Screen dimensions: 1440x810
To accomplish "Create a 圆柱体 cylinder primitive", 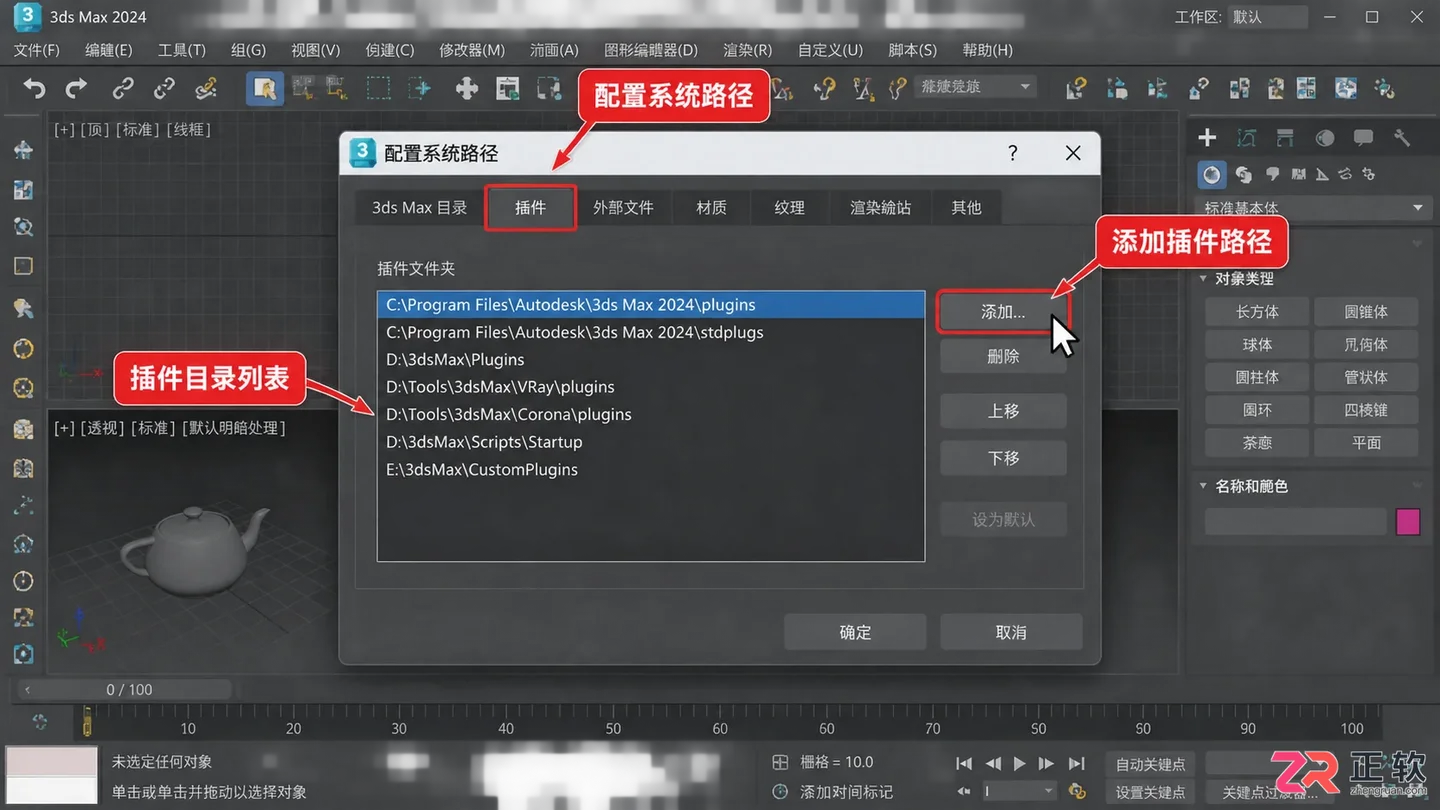I will coord(1257,378).
